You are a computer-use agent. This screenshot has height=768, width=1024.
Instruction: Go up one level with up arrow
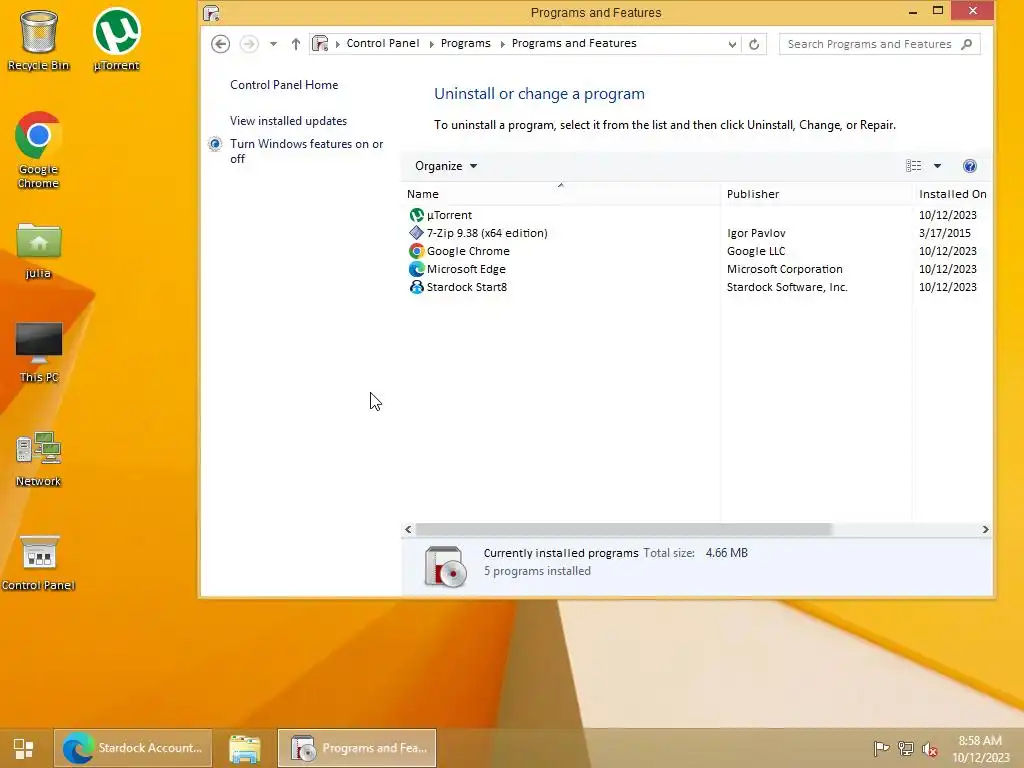(296, 44)
